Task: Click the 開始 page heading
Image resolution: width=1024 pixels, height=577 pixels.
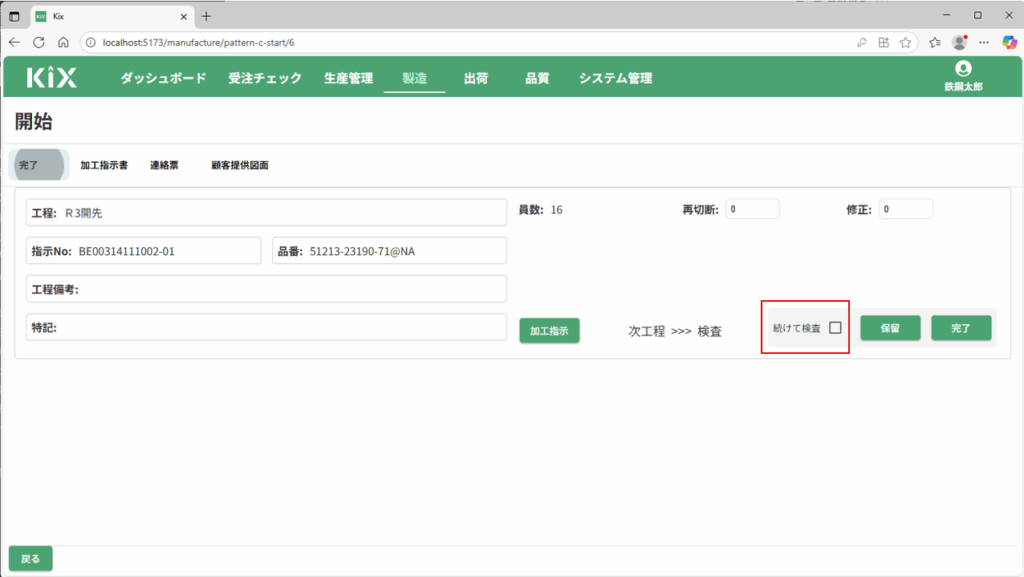Action: [x=33, y=121]
